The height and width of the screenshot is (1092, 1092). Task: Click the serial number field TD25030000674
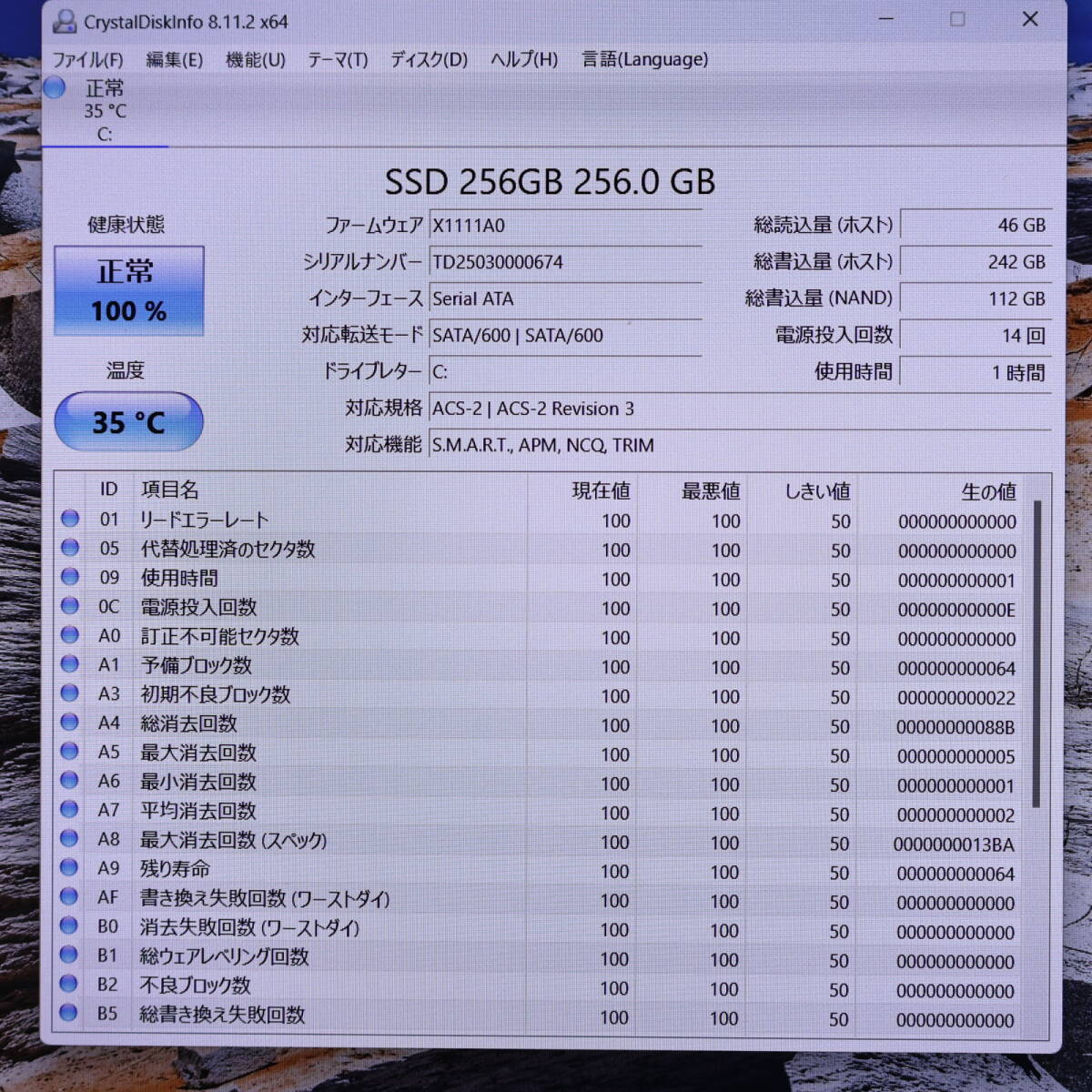tap(565, 262)
